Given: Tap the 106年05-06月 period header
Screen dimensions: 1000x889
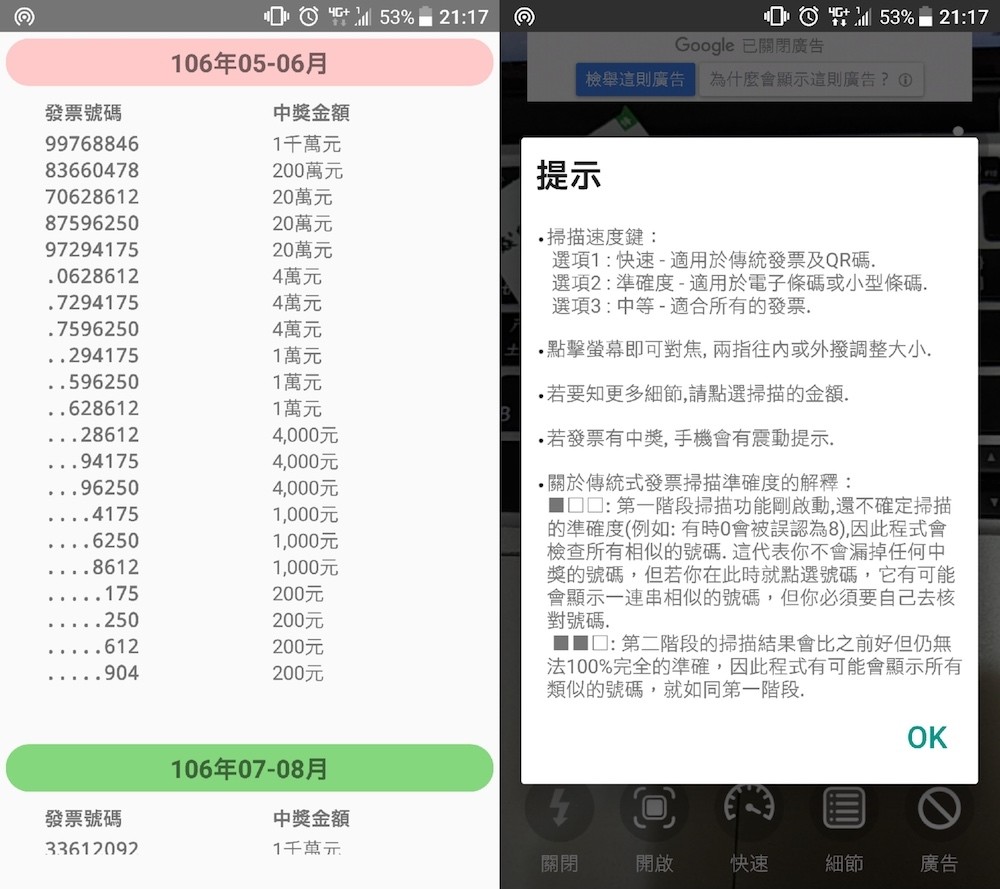Looking at the screenshot, I should pyautogui.click(x=249, y=62).
